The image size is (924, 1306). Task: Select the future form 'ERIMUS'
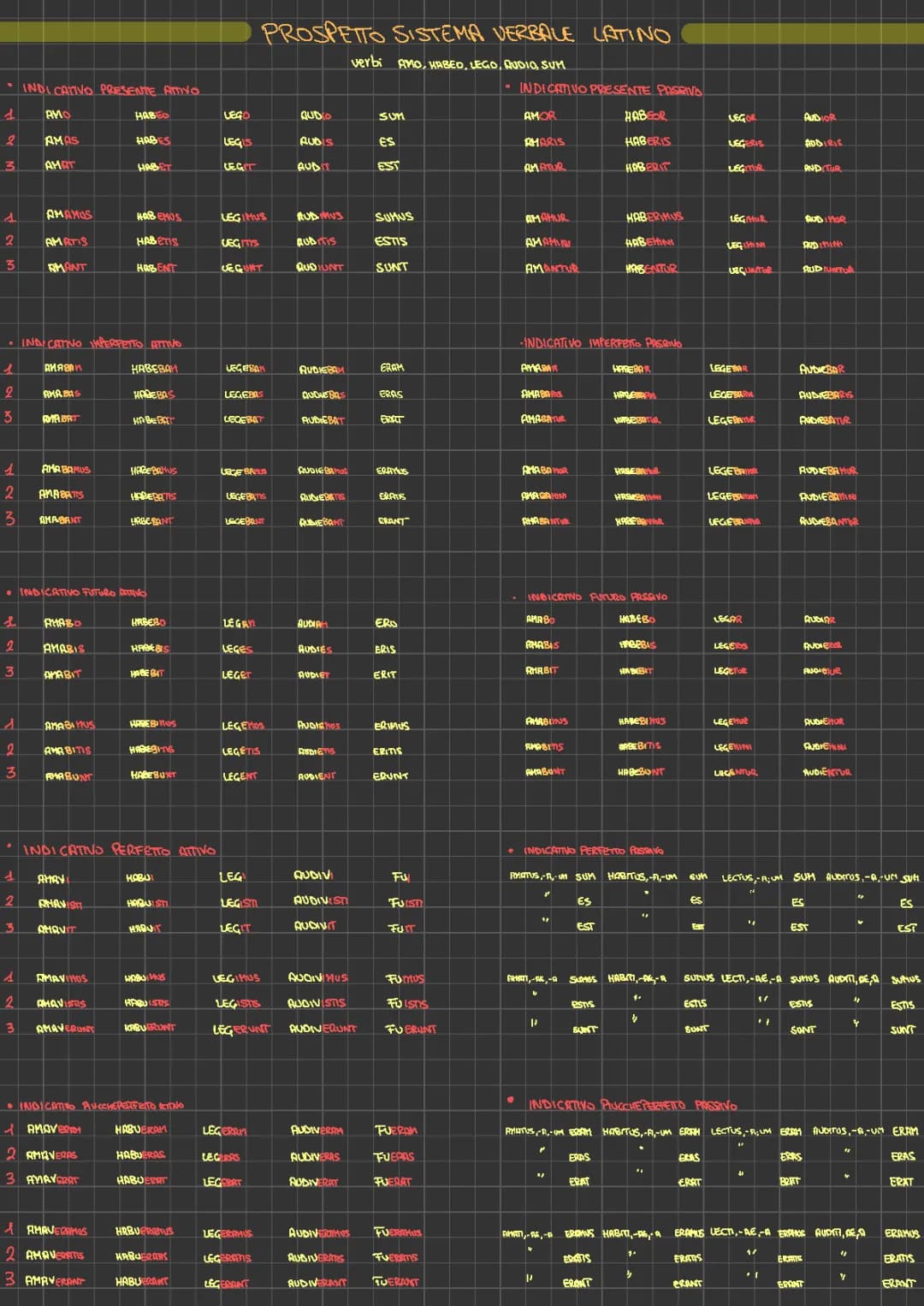392,726
